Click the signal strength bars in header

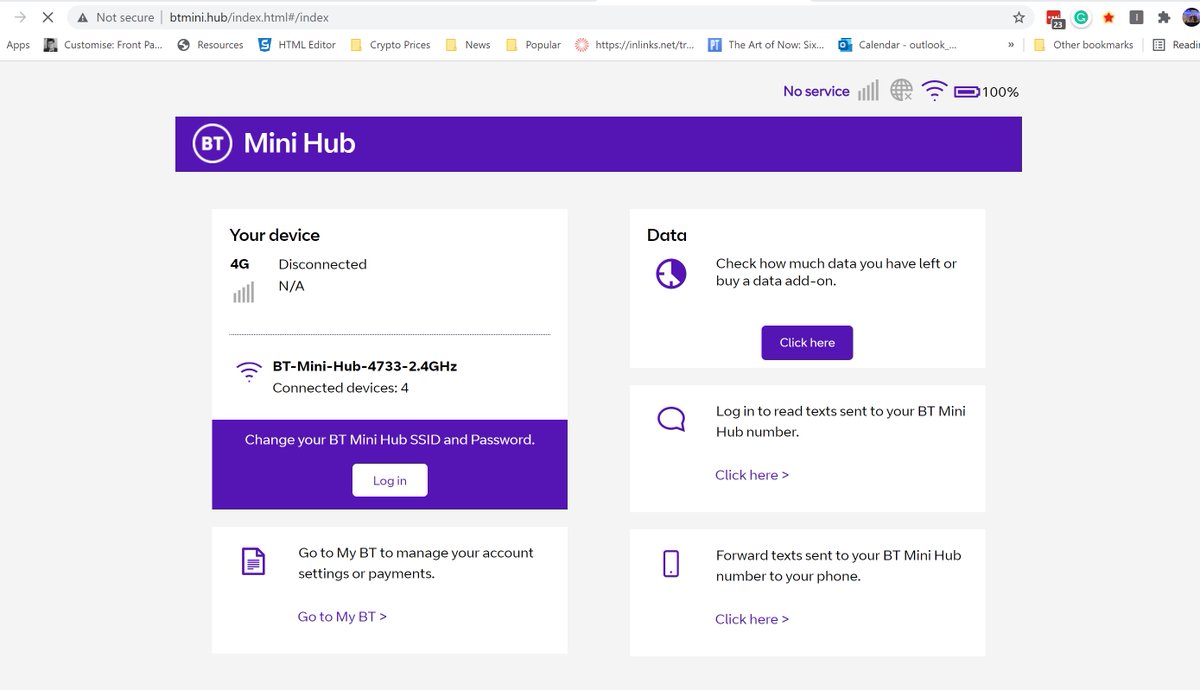[x=868, y=91]
